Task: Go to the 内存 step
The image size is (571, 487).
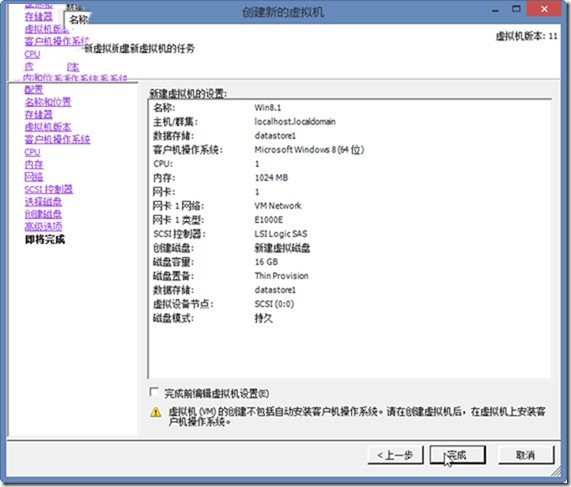Action: coord(34,164)
